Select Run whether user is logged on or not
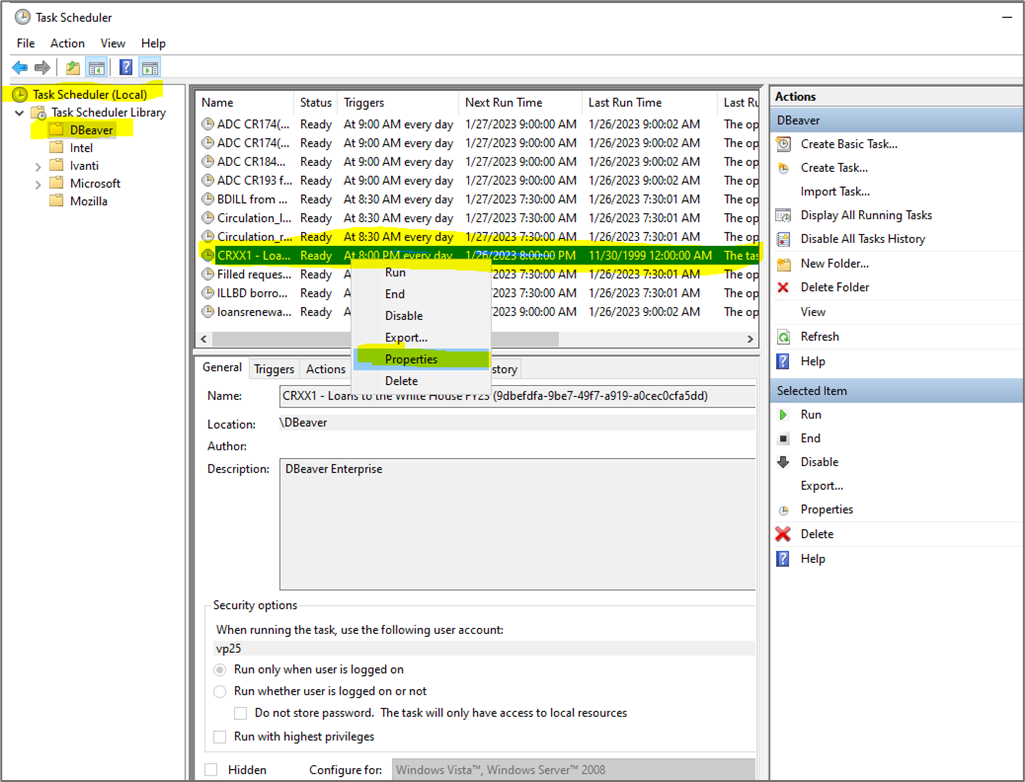1025x782 pixels. (x=220, y=691)
